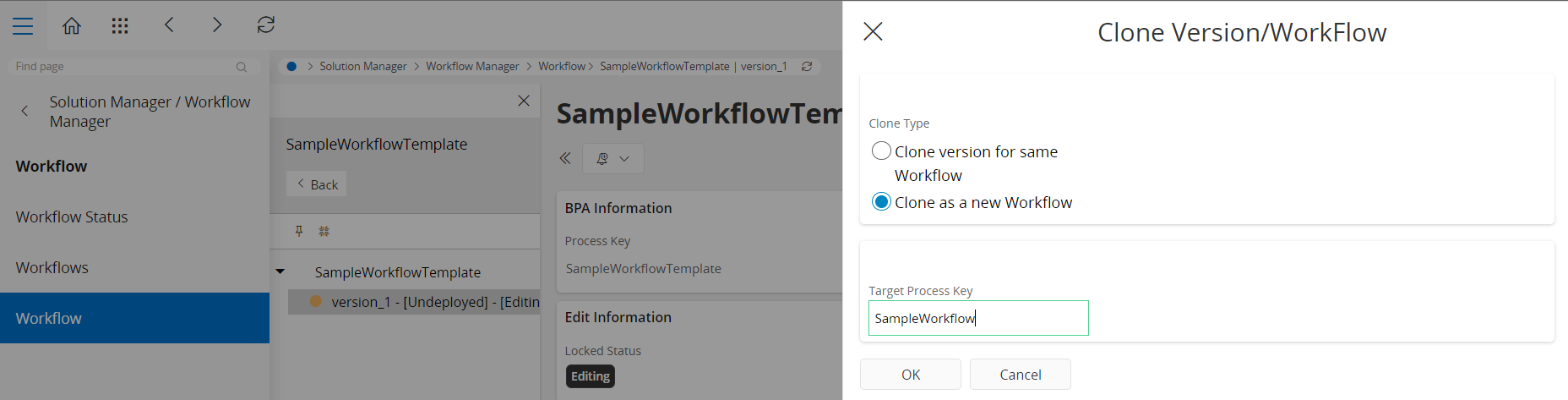This screenshot has width=1568, height=400.
Task: Select the version_1 Undeployed tree item
Action: click(x=422, y=302)
